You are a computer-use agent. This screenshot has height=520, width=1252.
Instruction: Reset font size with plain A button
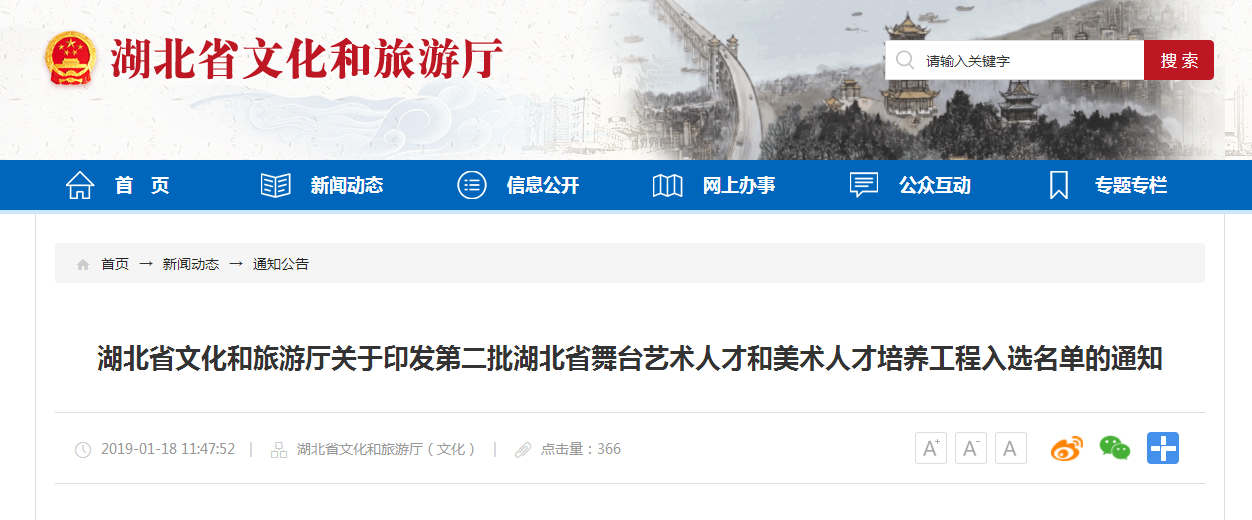coord(1010,448)
